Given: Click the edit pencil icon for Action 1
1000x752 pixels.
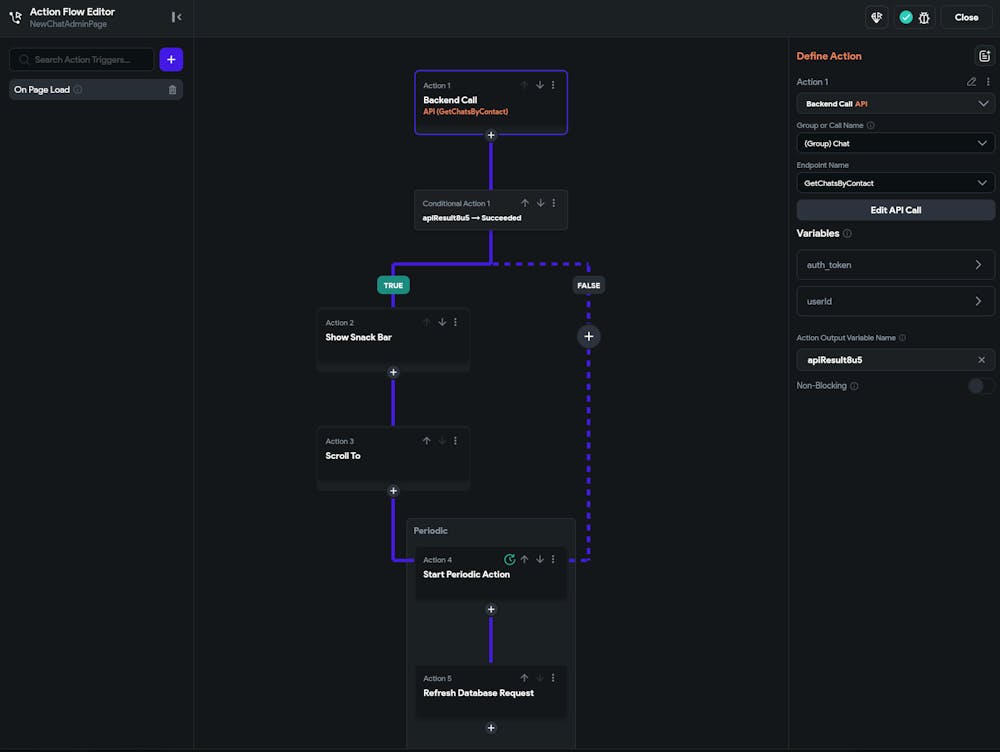Looking at the screenshot, I should point(971,82).
